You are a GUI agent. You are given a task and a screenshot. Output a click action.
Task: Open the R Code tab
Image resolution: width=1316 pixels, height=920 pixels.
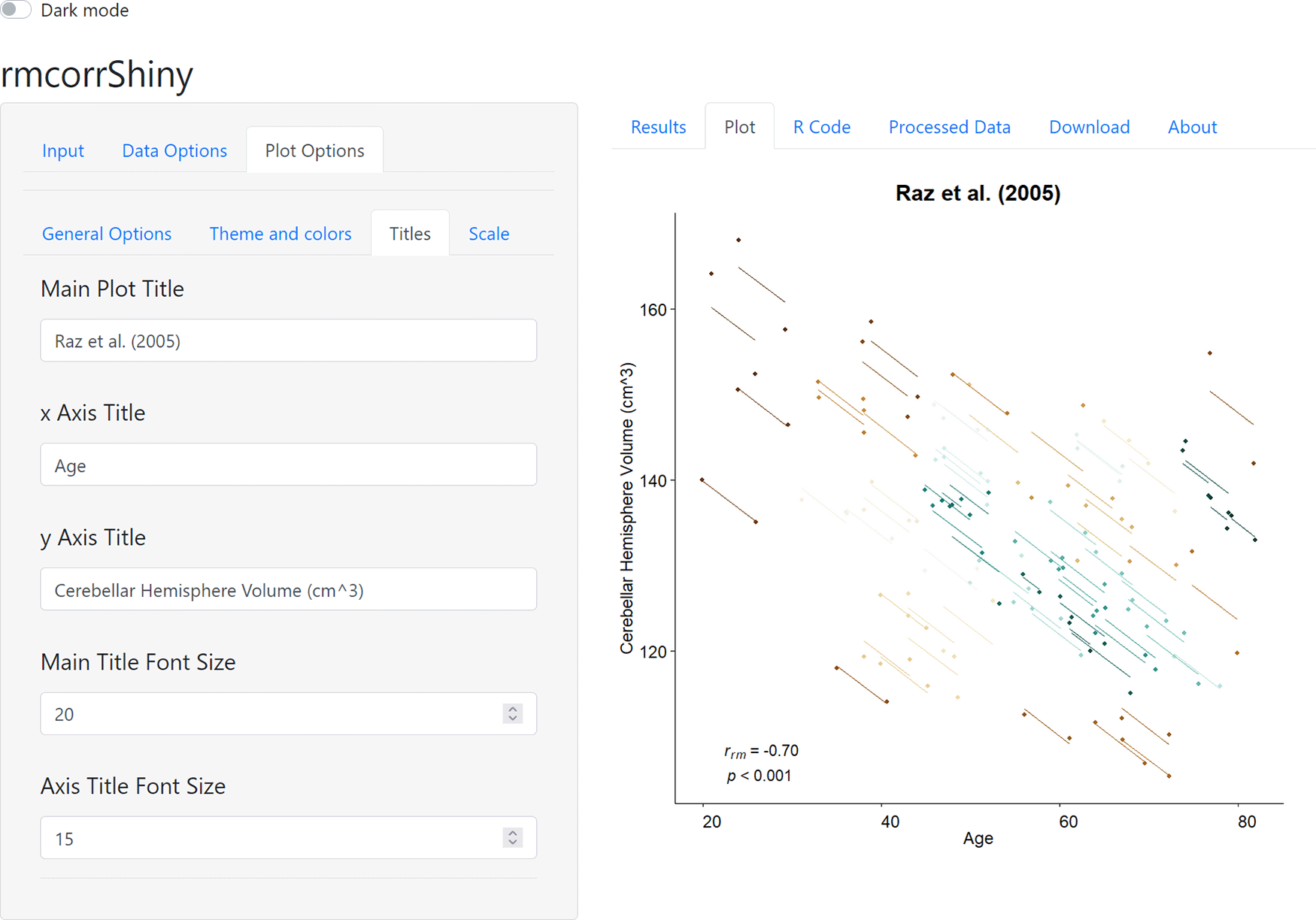(x=821, y=127)
